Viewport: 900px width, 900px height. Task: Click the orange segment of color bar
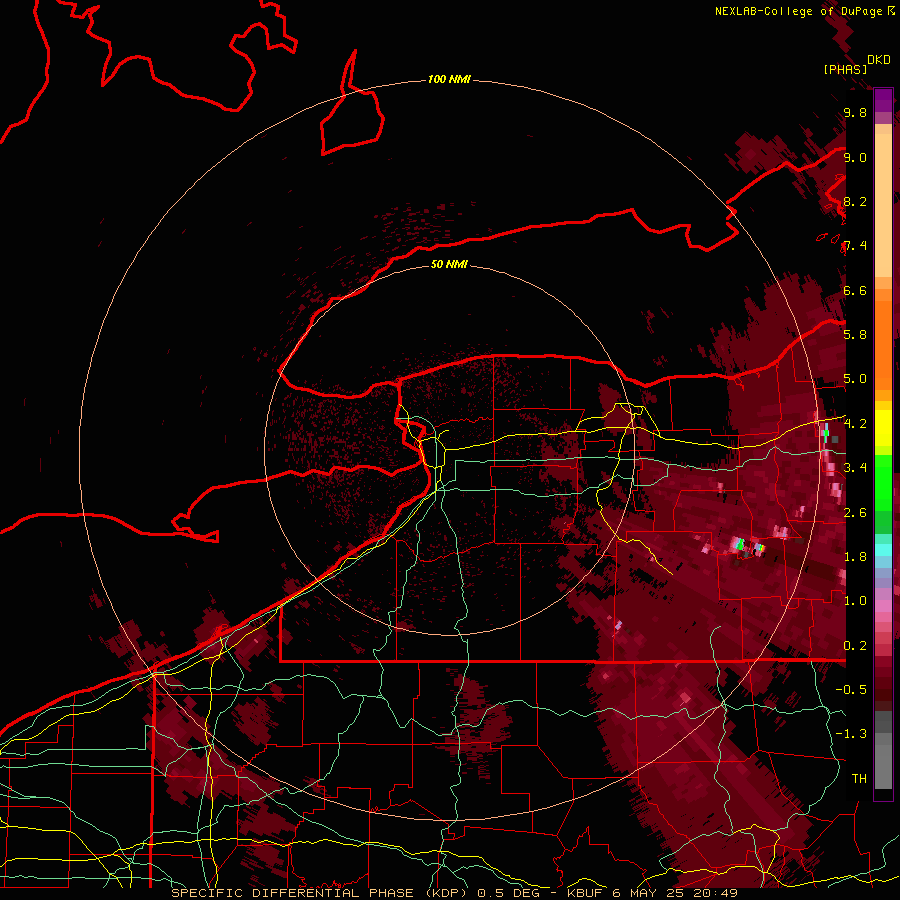click(883, 339)
